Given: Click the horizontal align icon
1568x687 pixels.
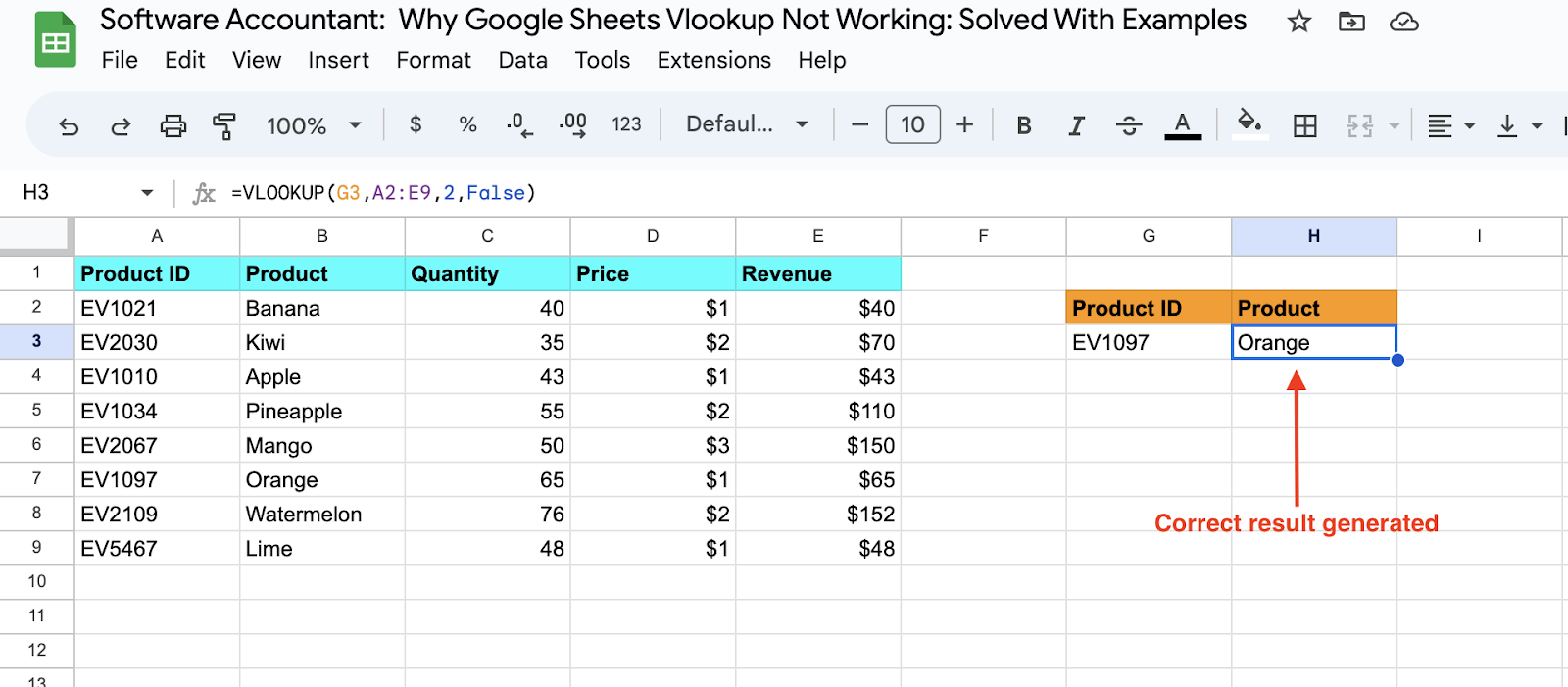Looking at the screenshot, I should click(x=1440, y=125).
